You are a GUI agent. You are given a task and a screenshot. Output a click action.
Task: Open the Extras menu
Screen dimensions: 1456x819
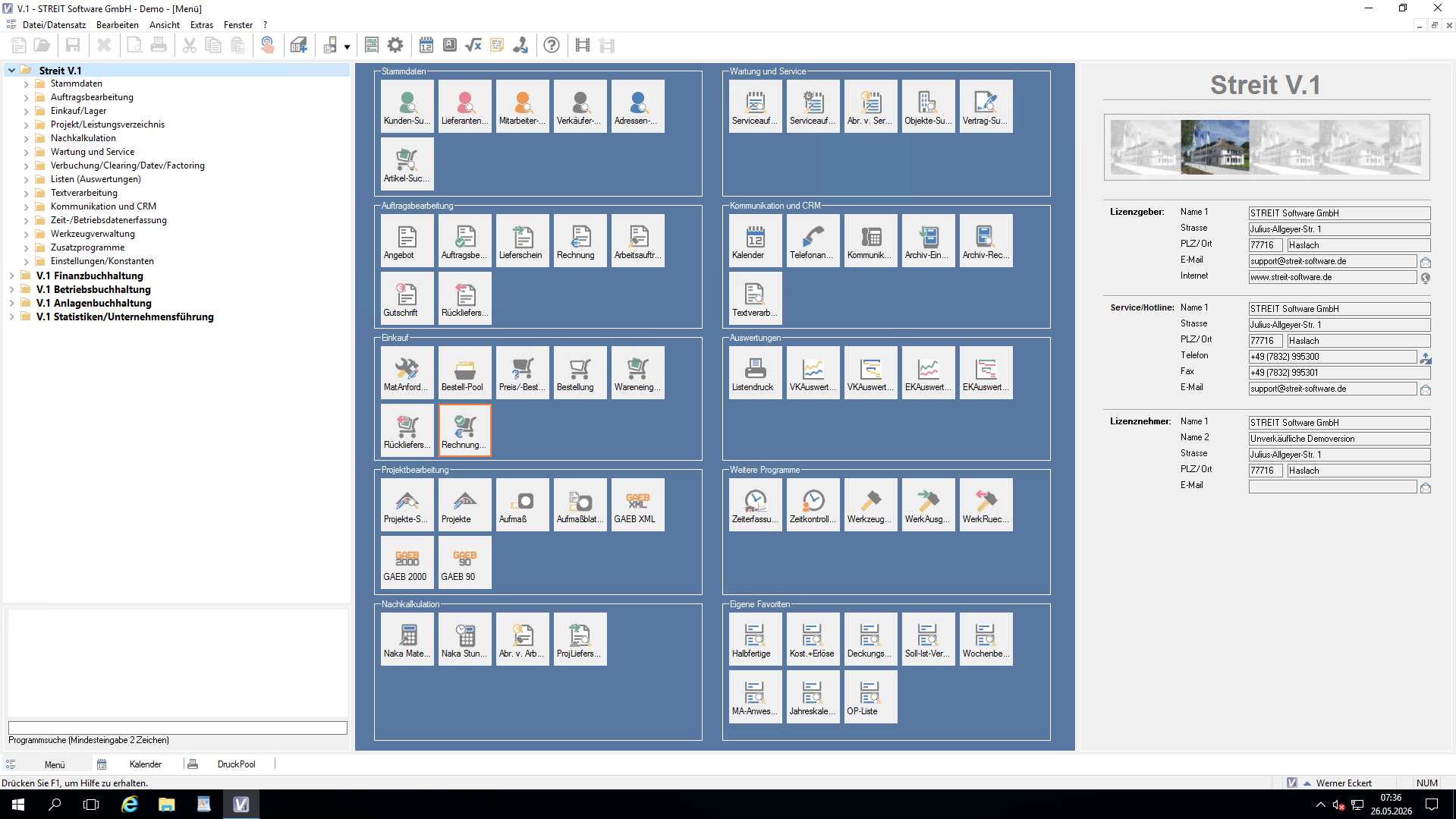click(x=202, y=25)
